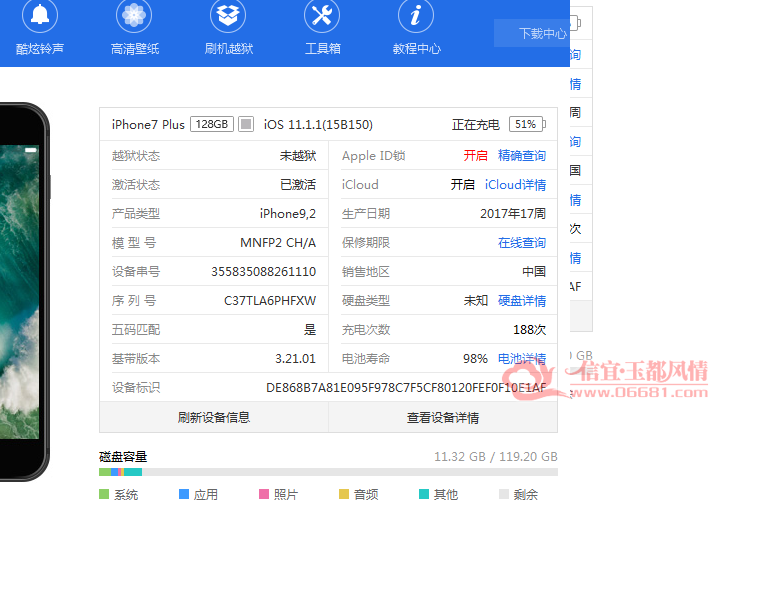Click the 正在充电 charging status text

(476, 125)
